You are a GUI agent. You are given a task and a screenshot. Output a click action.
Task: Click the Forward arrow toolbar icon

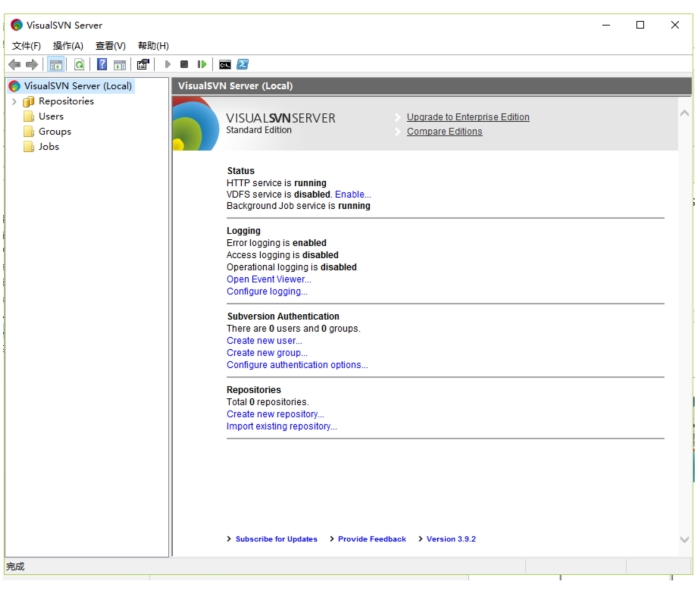click(32, 65)
